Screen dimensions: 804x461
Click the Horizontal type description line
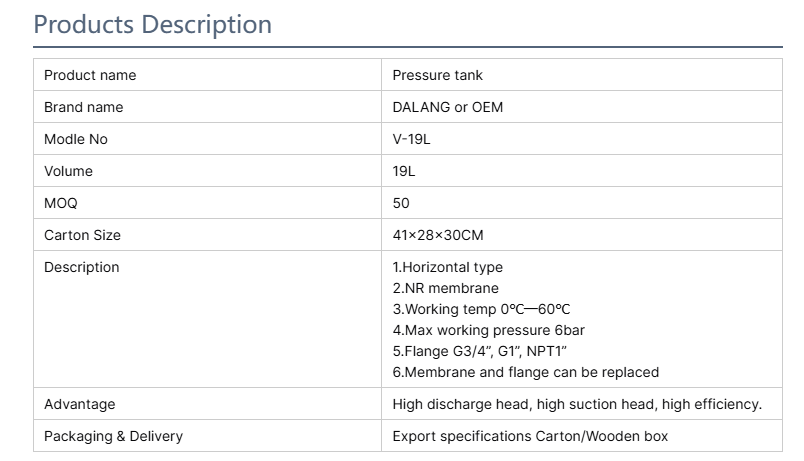tap(447, 267)
